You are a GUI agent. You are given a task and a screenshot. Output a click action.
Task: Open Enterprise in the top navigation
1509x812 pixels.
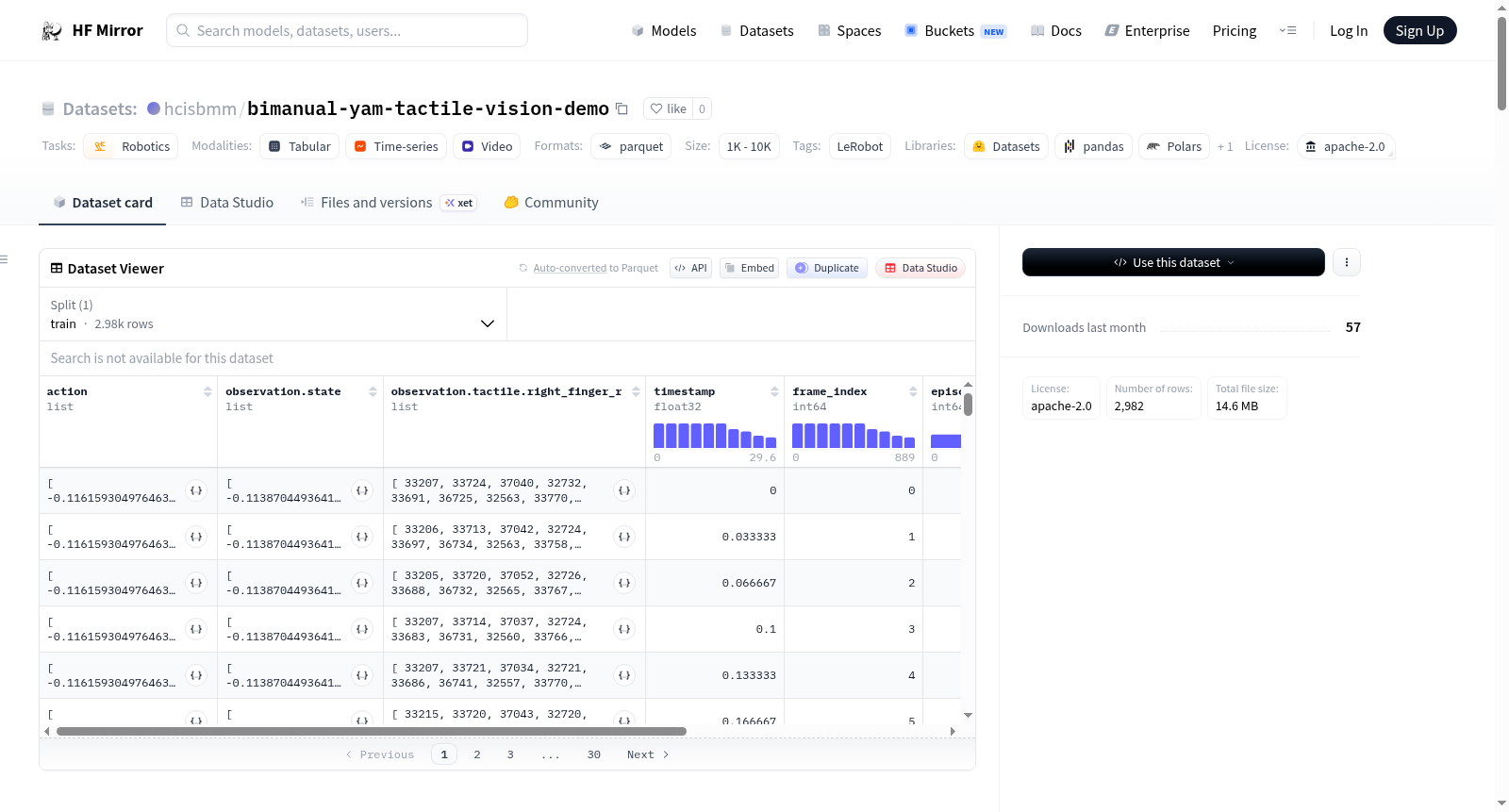[x=1147, y=31]
